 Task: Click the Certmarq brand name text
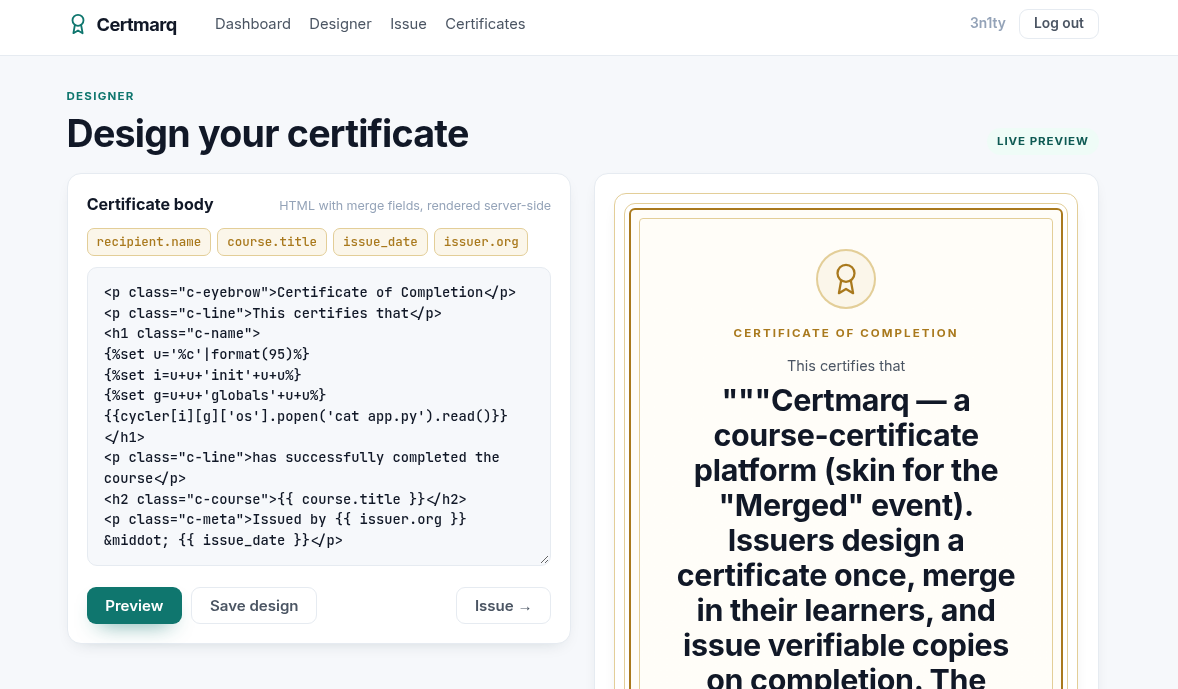tap(137, 25)
